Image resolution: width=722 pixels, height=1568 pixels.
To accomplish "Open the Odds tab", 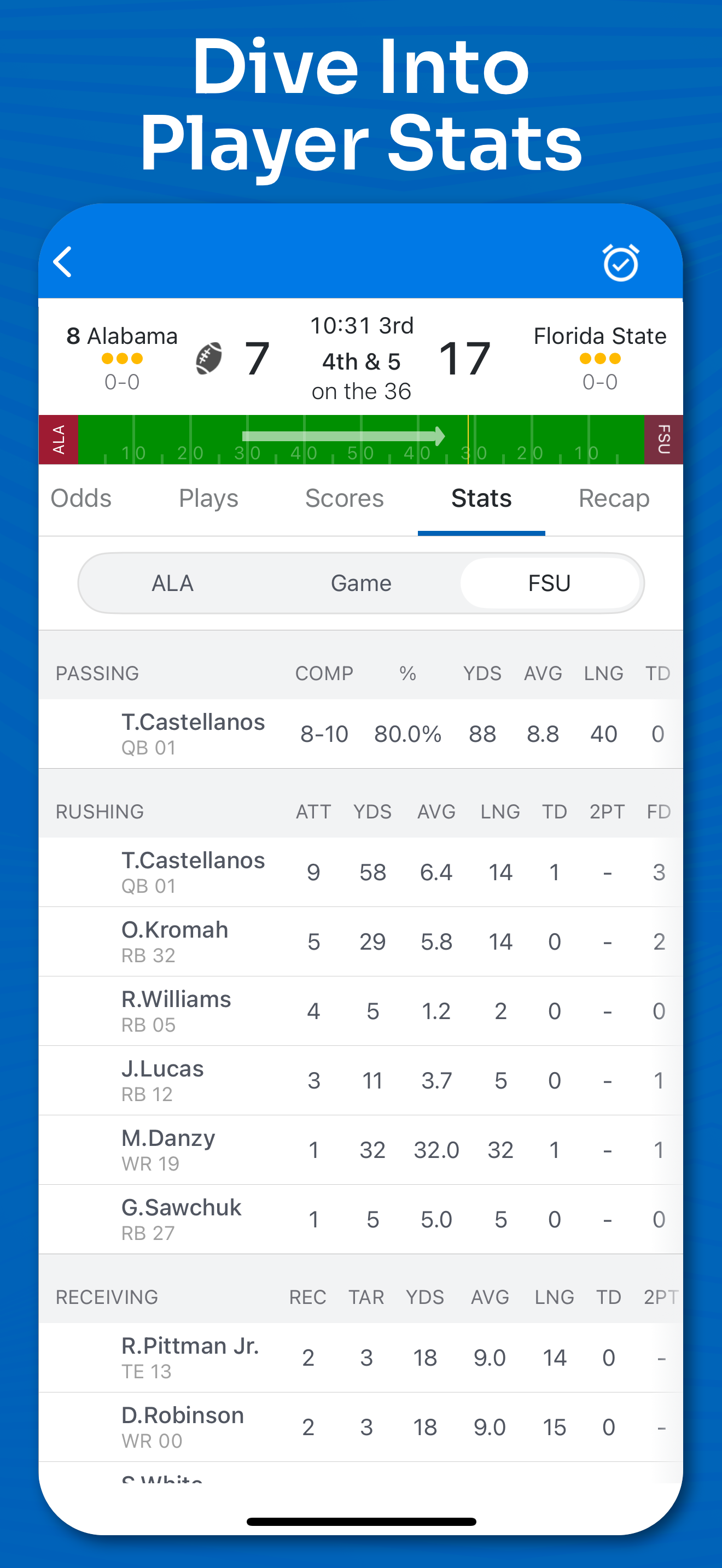I will click(81, 499).
